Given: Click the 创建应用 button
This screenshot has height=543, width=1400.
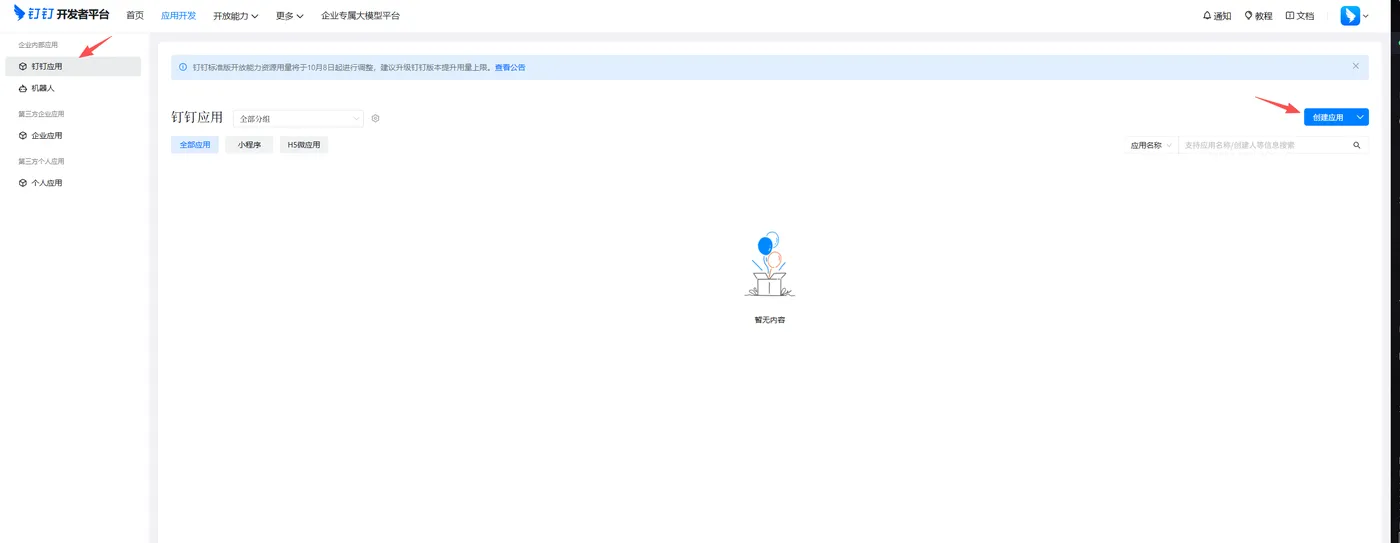Looking at the screenshot, I should pyautogui.click(x=1328, y=117).
